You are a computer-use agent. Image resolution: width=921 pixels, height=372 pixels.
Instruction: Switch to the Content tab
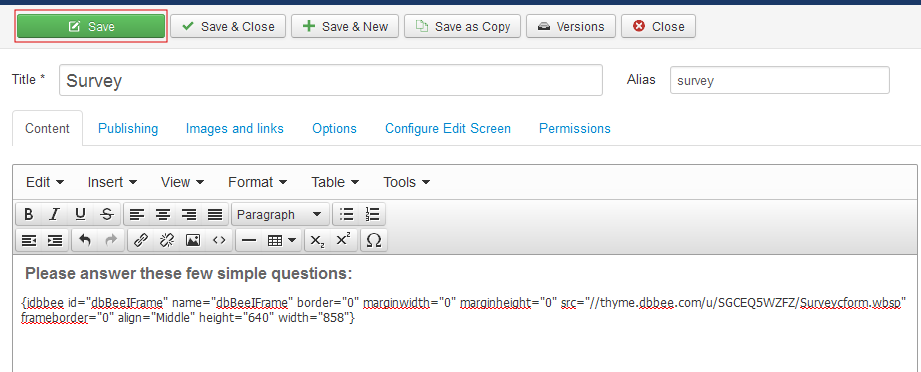pos(48,128)
